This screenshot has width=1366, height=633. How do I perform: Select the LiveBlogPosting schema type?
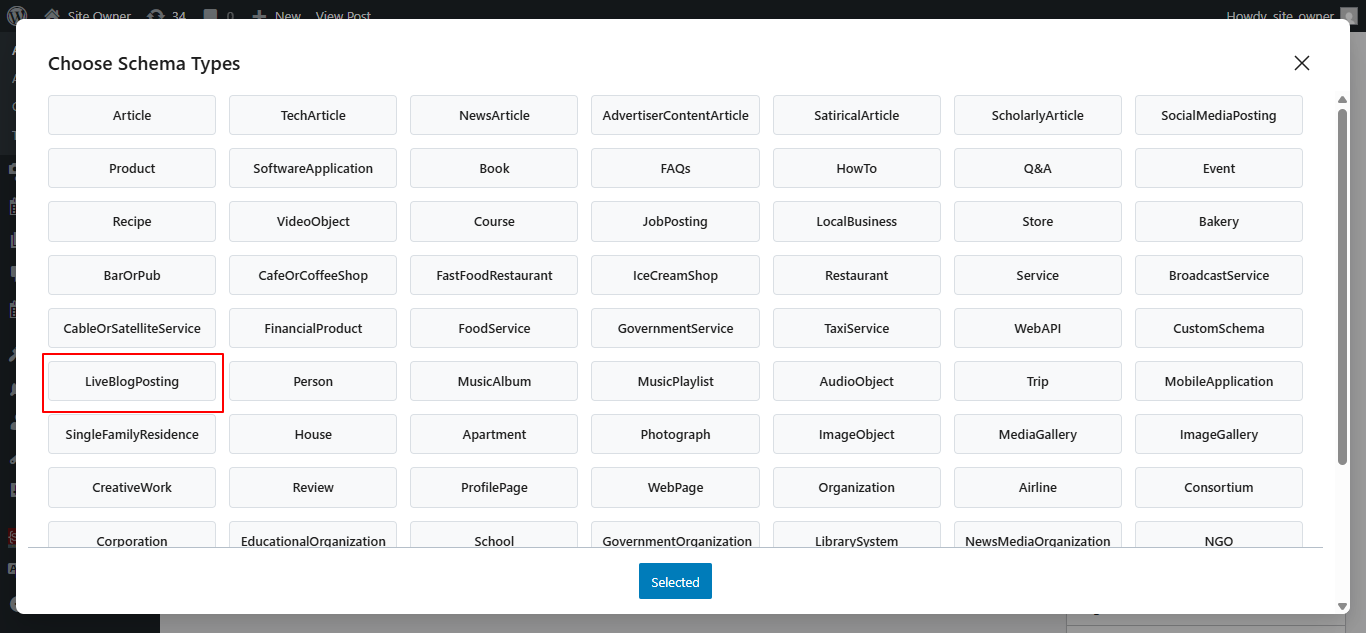[132, 381]
